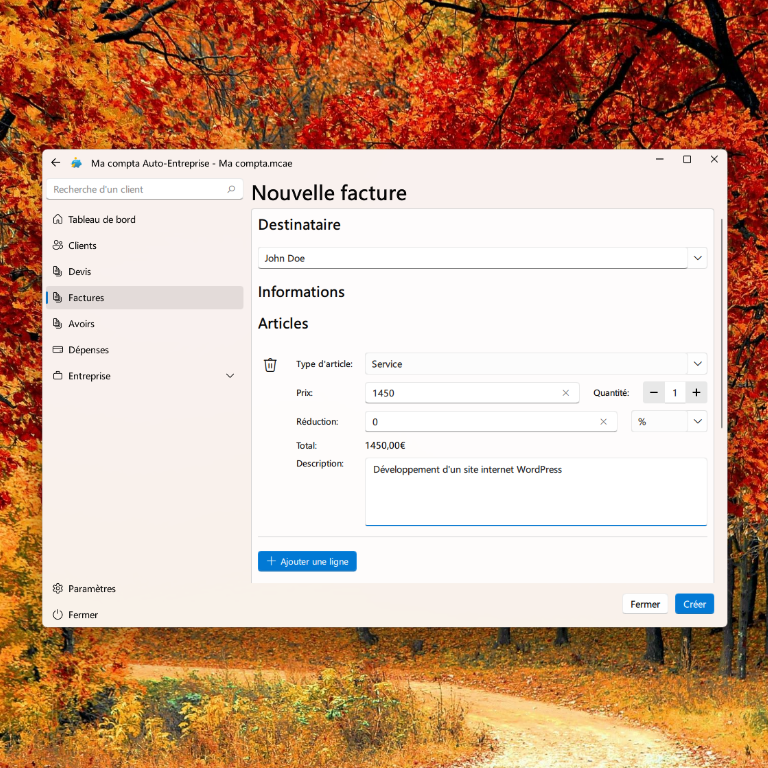Screen dimensions: 768x768
Task: Open Paramètres settings
Action: [x=91, y=589]
